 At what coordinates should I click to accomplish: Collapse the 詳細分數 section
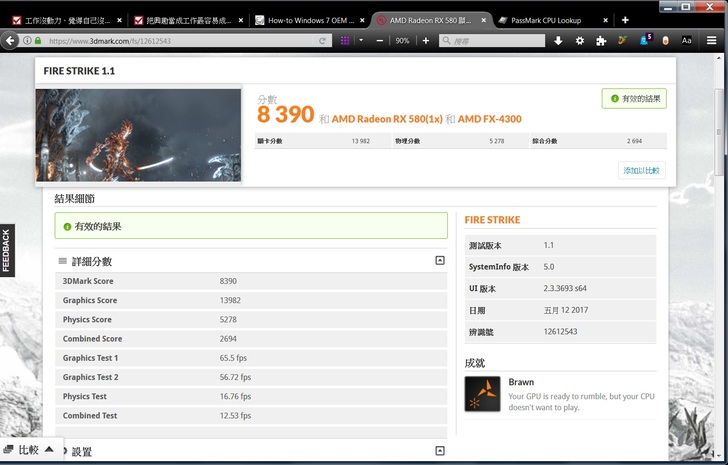[440, 260]
